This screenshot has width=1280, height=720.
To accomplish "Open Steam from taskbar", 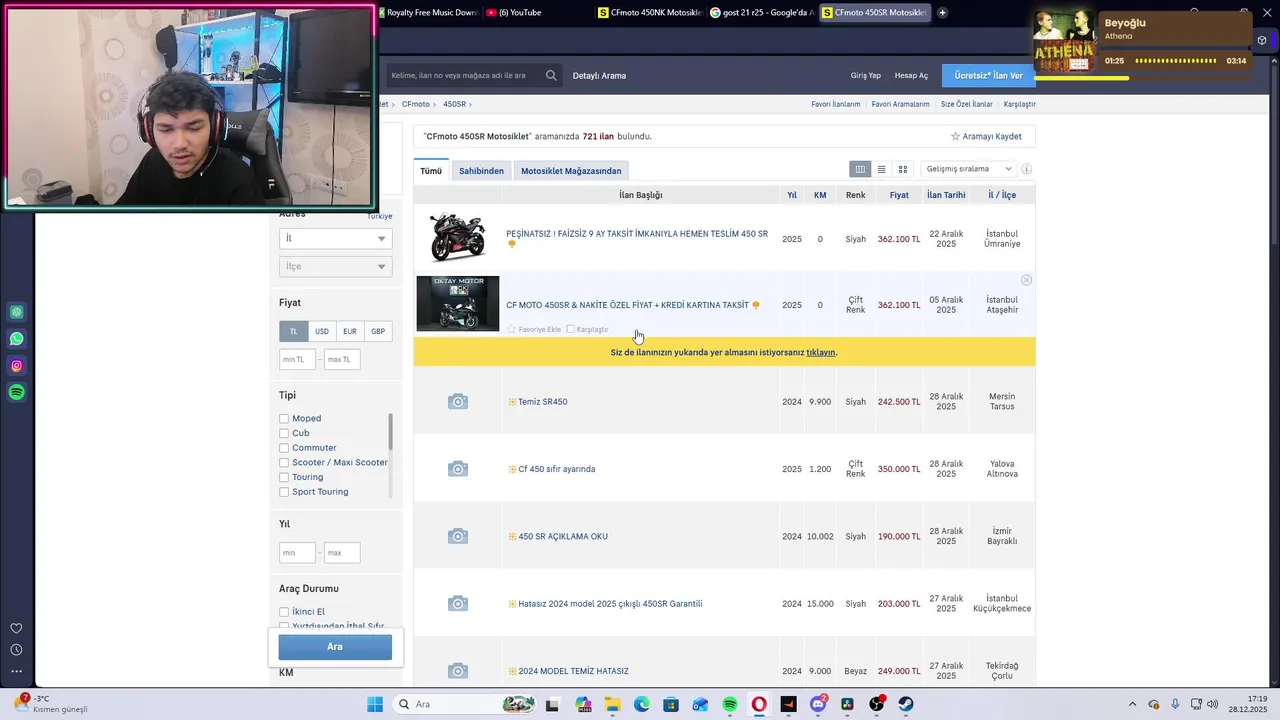I will point(906,704).
